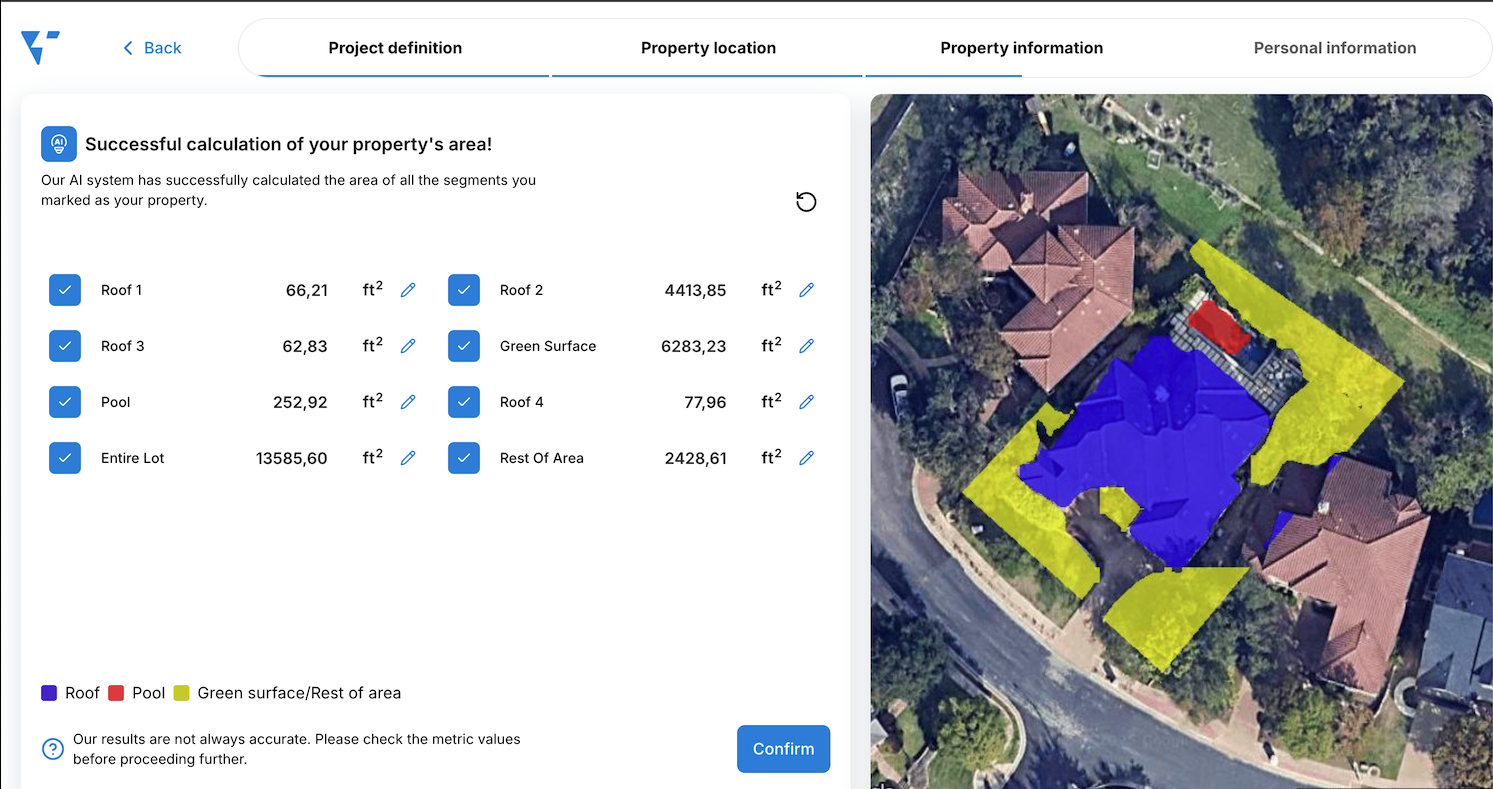Click the question mark help icon
Screen dimensions: 1493x789
pos(53,749)
